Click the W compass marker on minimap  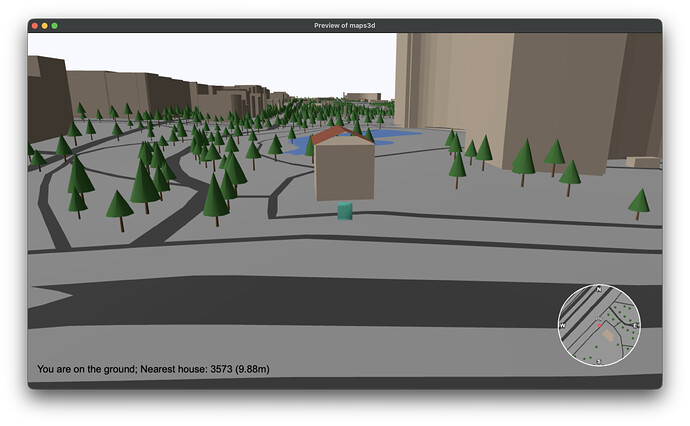point(562,326)
